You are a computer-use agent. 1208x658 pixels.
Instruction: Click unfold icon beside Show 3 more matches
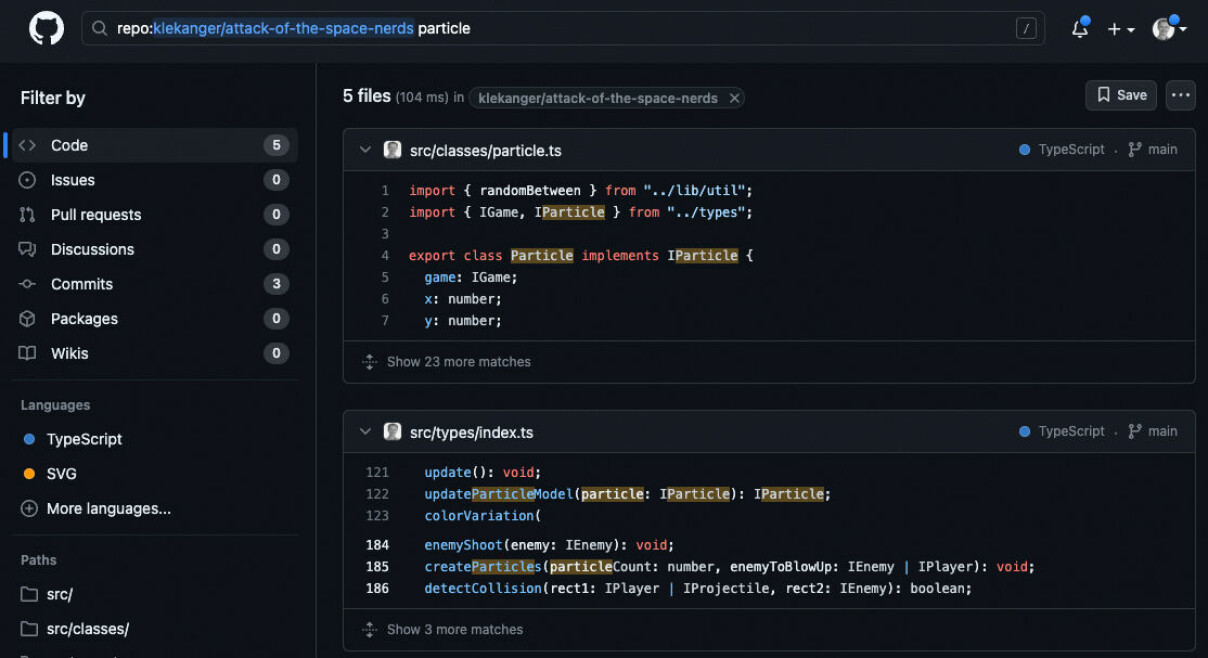tap(369, 630)
